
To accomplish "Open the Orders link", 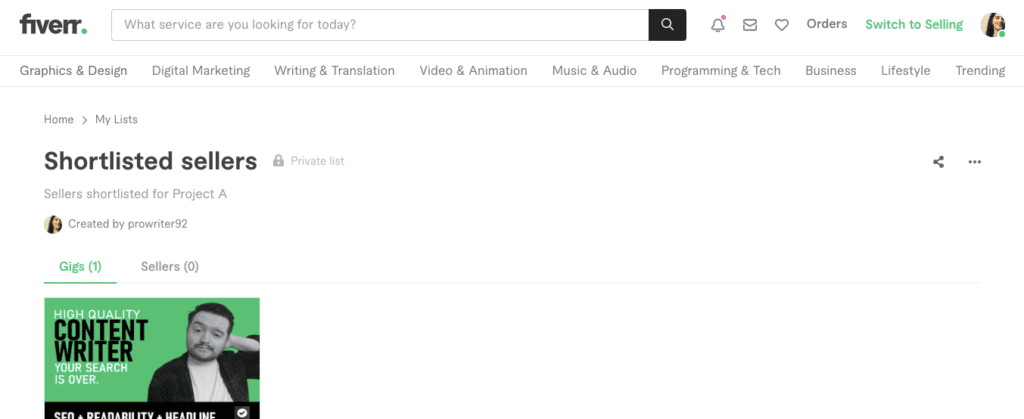I will [827, 24].
